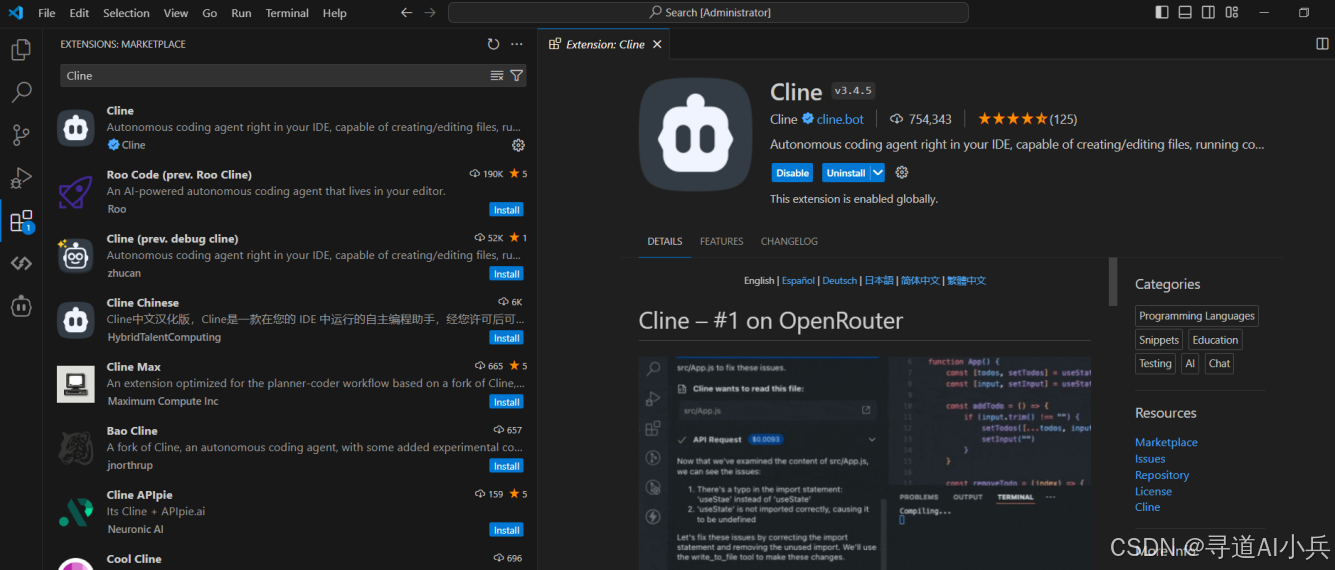Open the Cline robot icon in activity bar
The image size is (1335, 570).
click(x=21, y=306)
